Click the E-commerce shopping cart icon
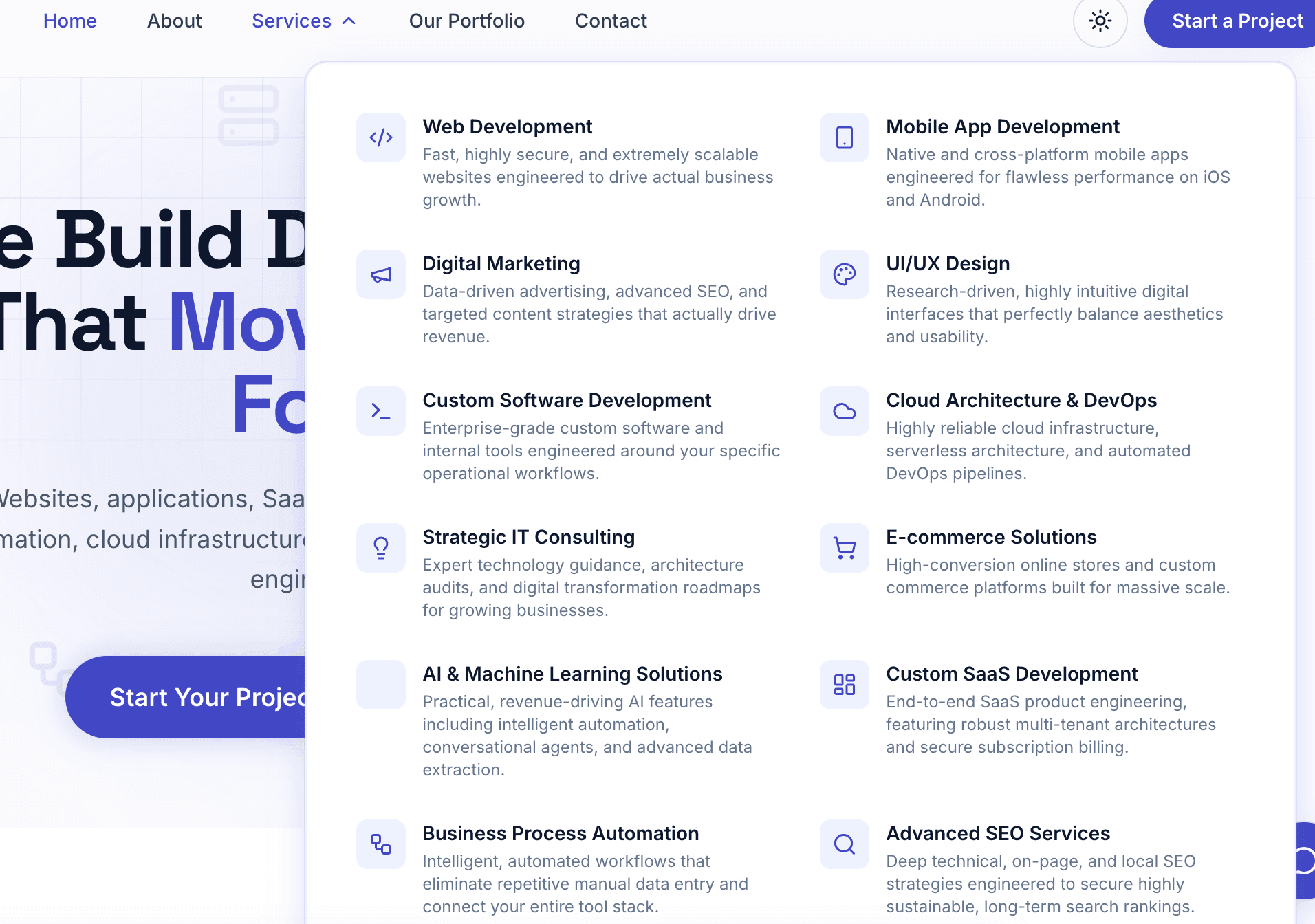1315x924 pixels. point(845,548)
